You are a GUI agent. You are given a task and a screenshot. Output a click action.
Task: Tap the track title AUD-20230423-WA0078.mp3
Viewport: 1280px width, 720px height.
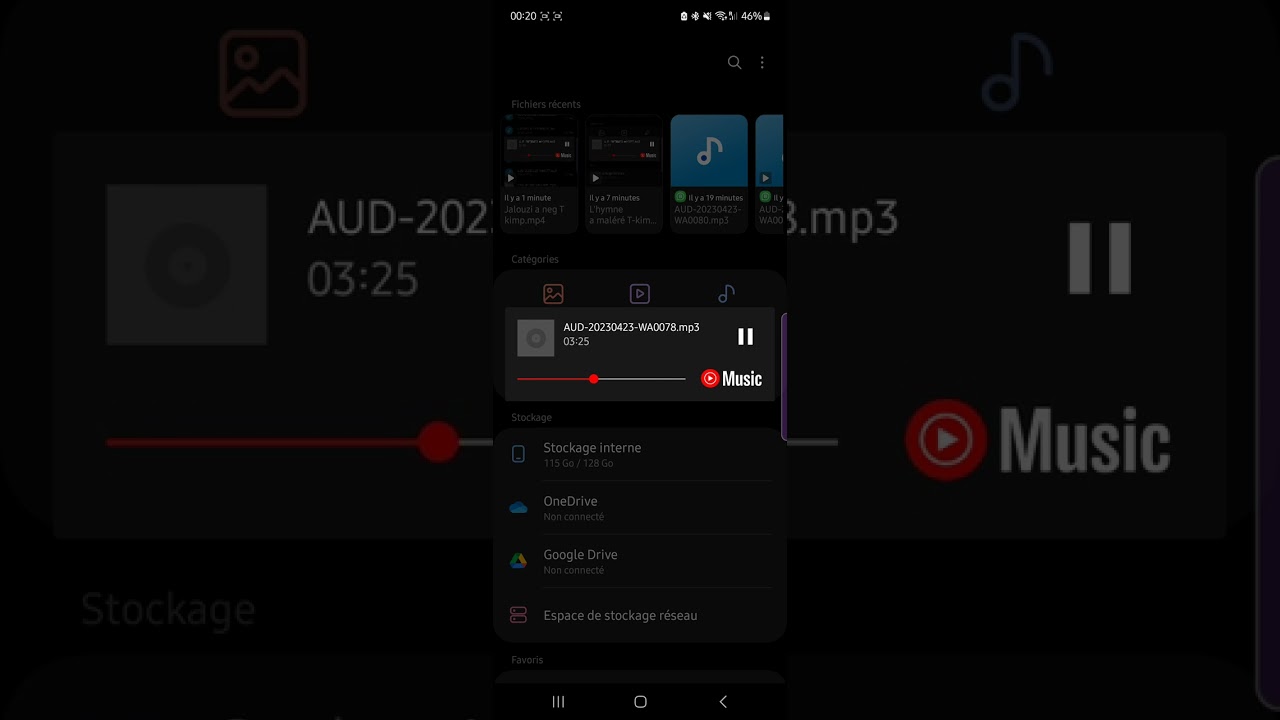click(631, 327)
